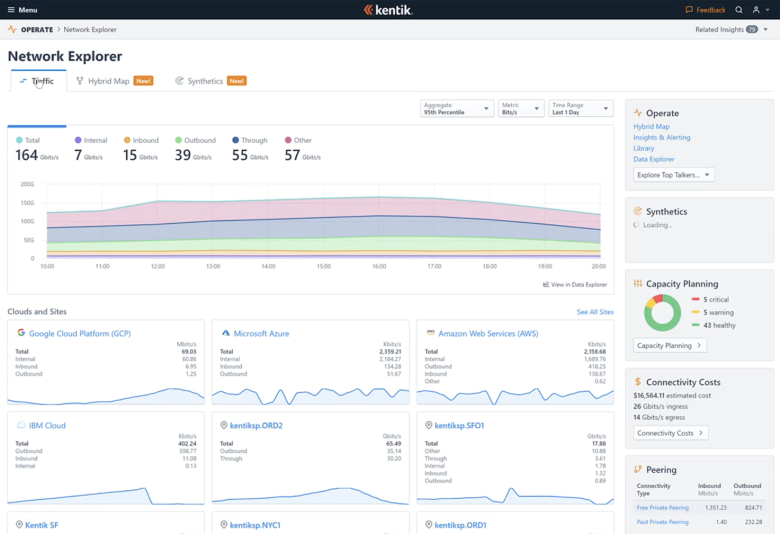Click the Network Explorer breadcrumb

(90, 29)
